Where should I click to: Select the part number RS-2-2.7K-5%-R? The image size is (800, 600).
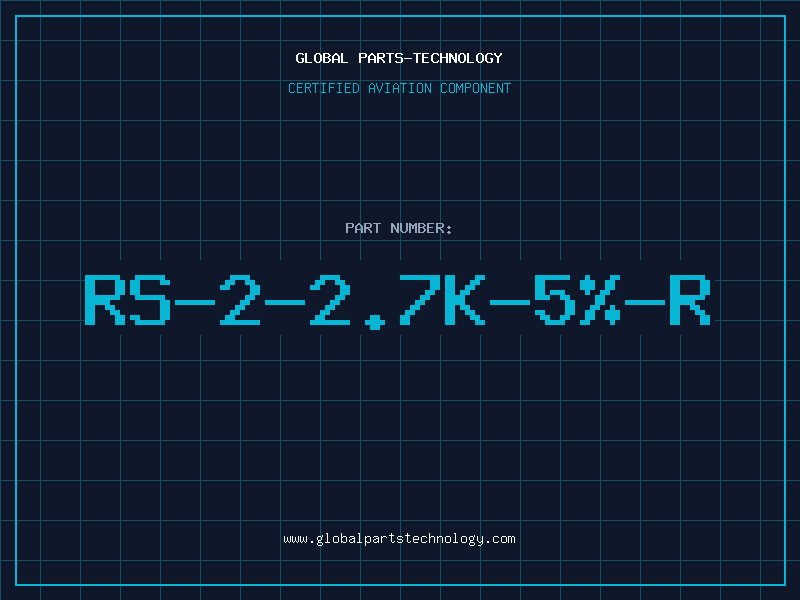(x=398, y=301)
